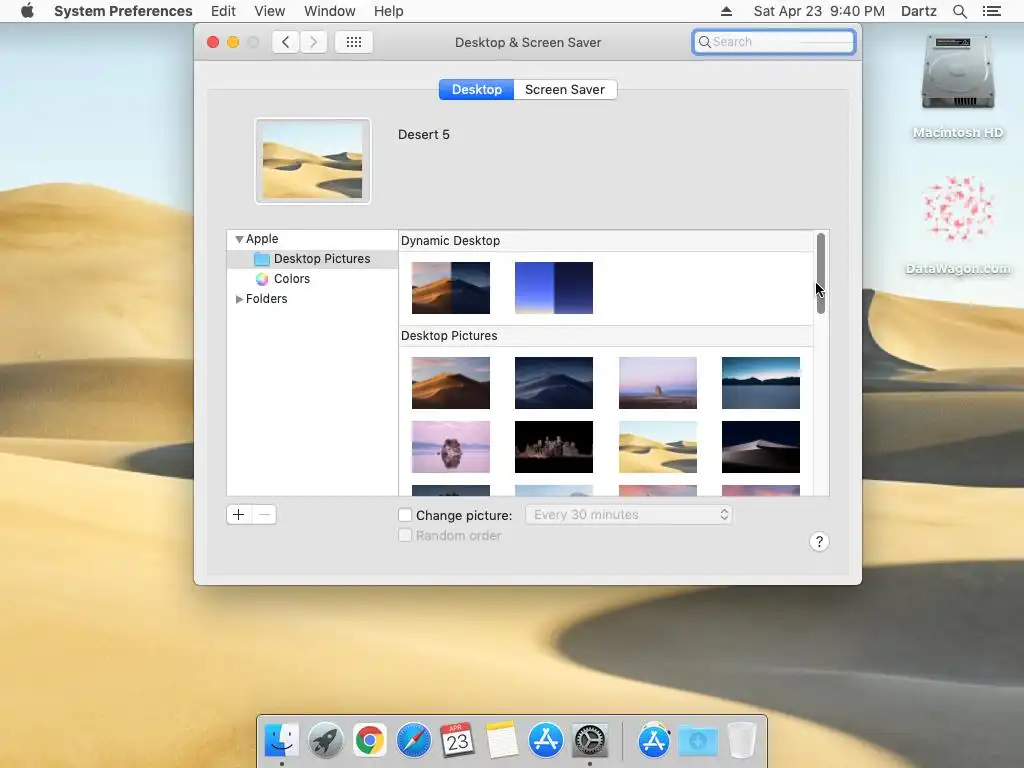Open the Downloads folder in Dock
The width and height of the screenshot is (1024, 768).
pyautogui.click(x=697, y=740)
